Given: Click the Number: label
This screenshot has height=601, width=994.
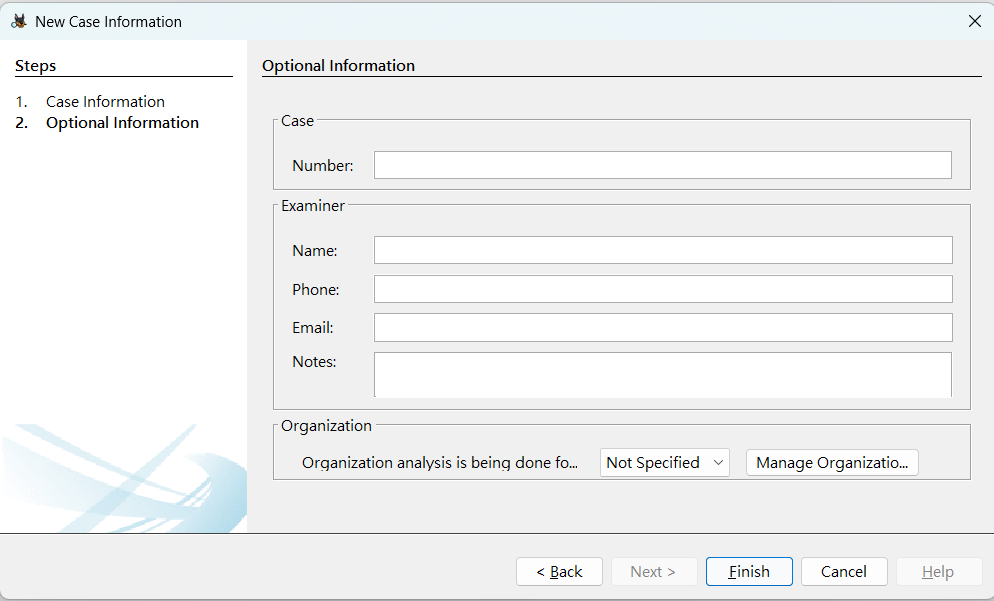Looking at the screenshot, I should pos(323,165).
